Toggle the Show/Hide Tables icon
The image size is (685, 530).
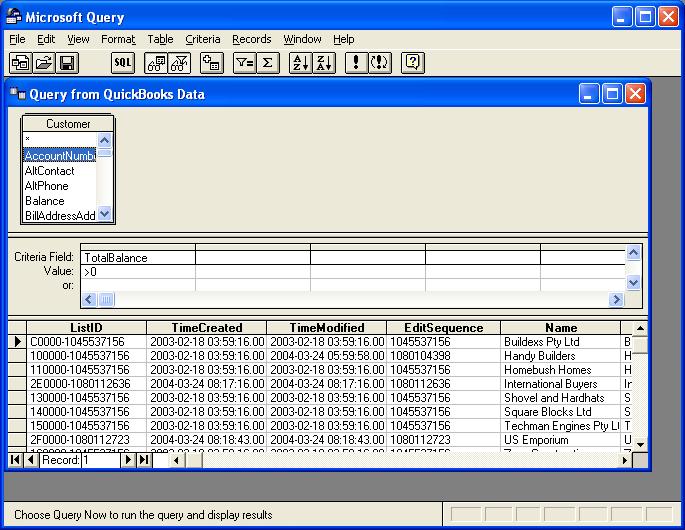pos(155,63)
